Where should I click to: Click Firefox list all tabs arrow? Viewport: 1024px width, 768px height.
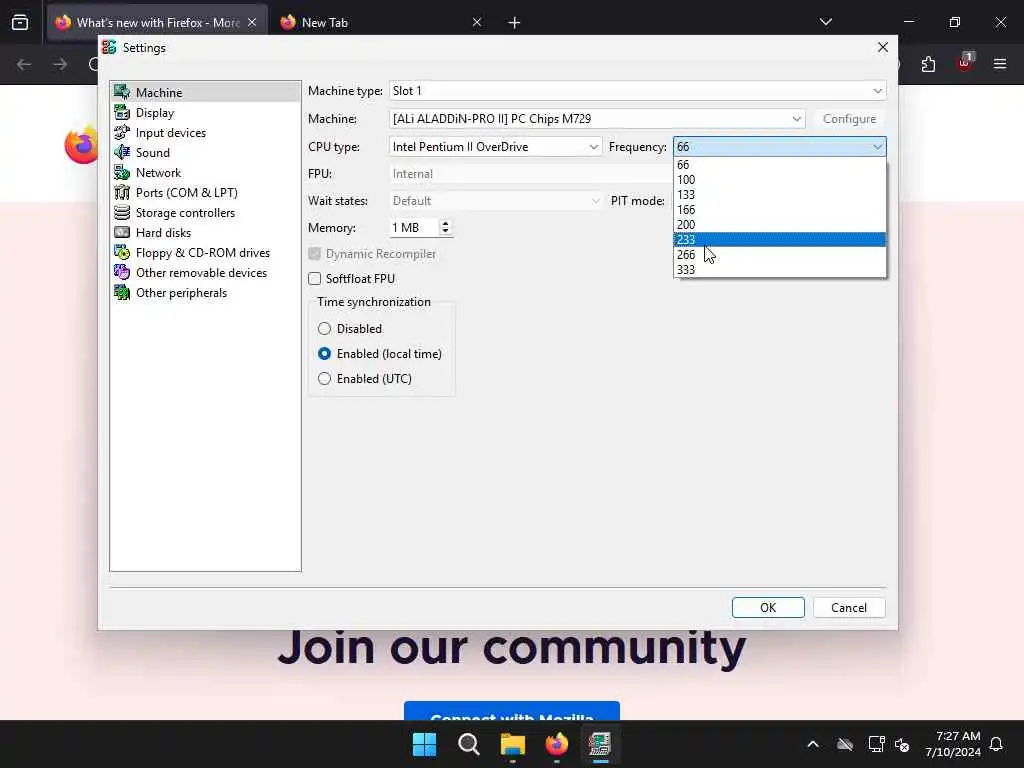pyautogui.click(x=825, y=22)
